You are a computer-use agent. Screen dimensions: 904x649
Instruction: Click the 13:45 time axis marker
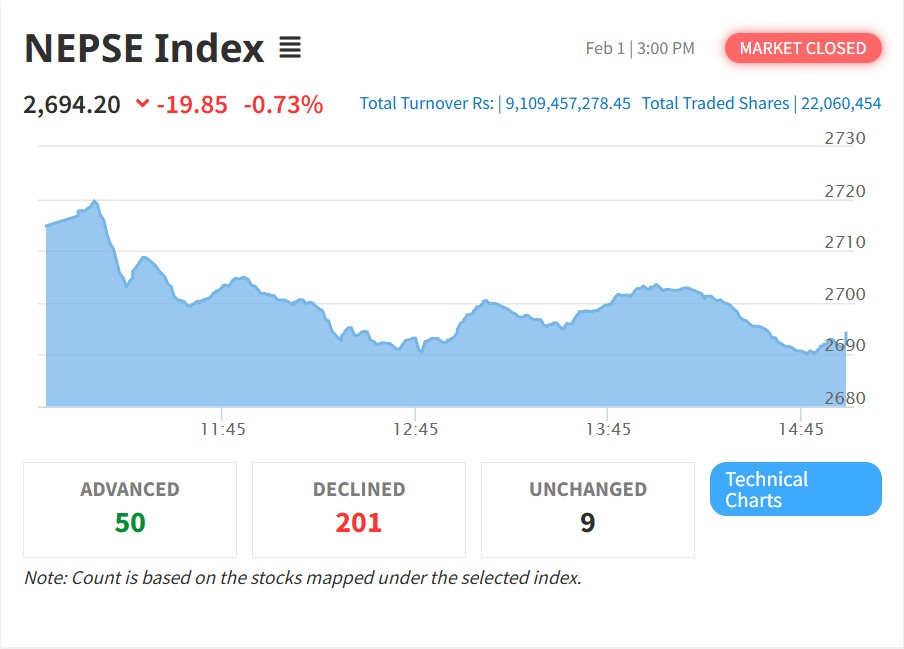(608, 429)
